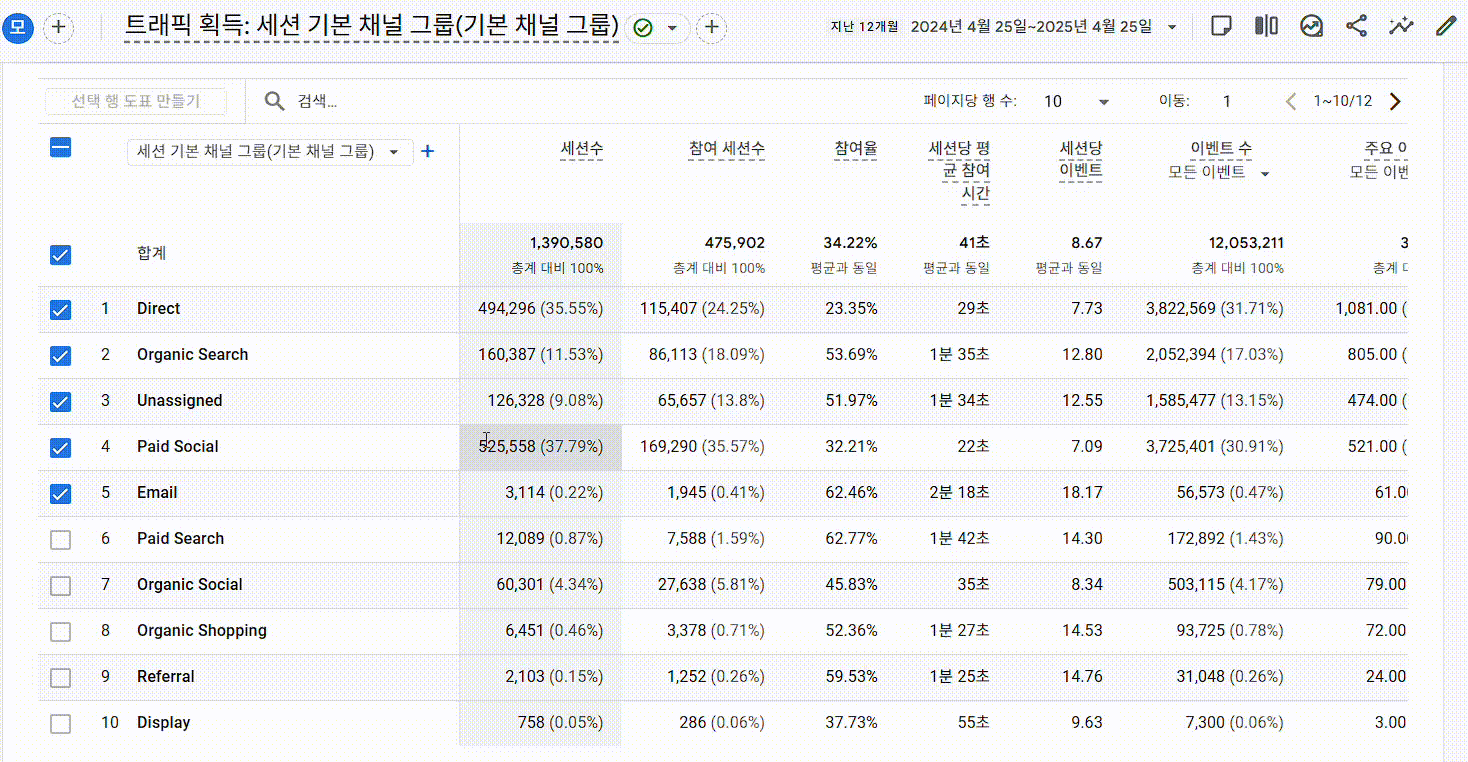Toggle the header select-all checkbox

coord(60,148)
